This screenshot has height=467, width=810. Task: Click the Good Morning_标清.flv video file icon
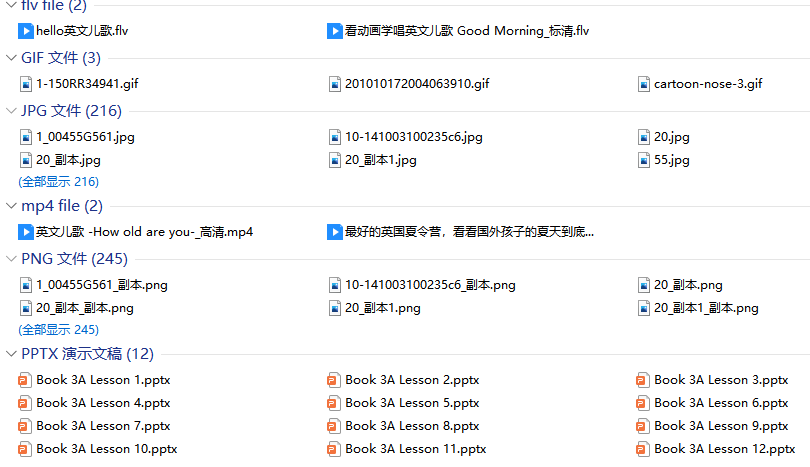[x=334, y=31]
